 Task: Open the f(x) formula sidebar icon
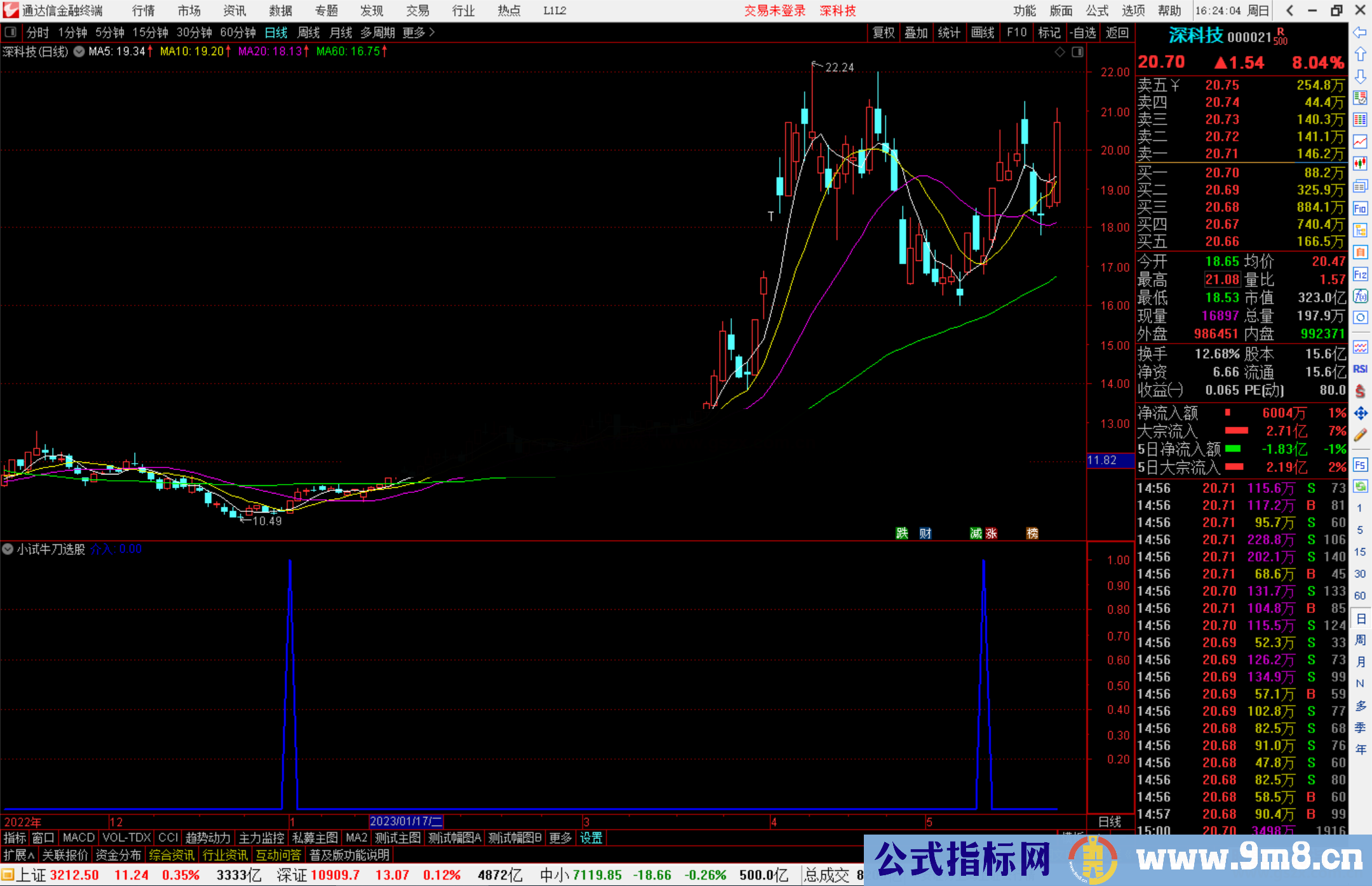point(1360,296)
